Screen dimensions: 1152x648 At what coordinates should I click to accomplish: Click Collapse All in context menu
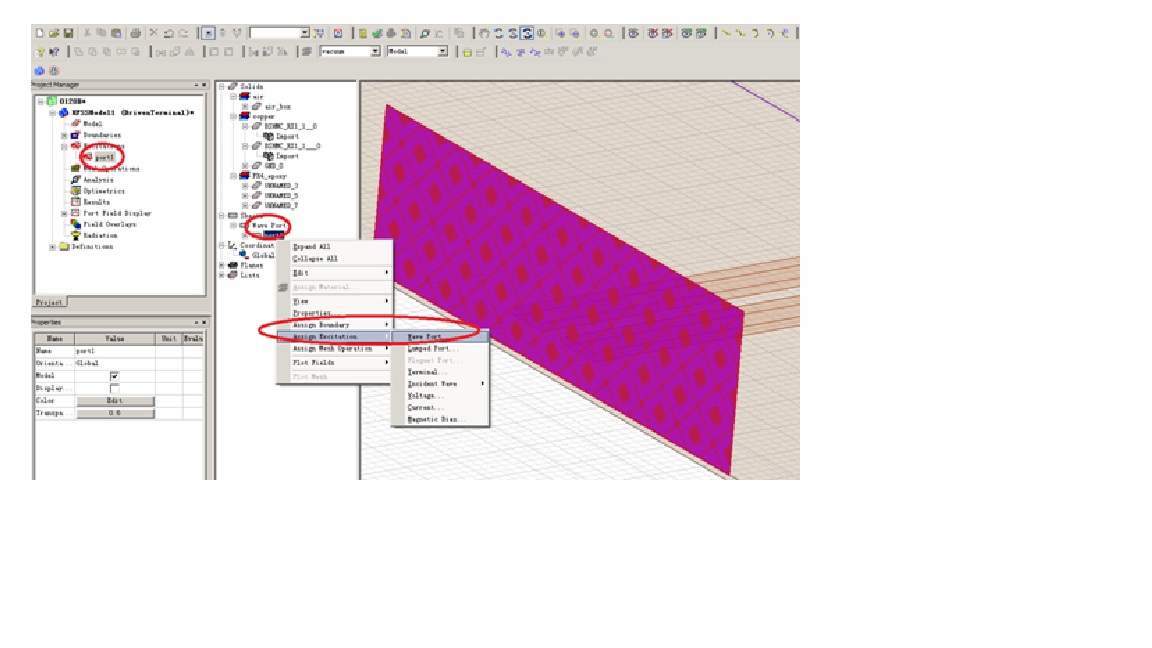click(334, 259)
